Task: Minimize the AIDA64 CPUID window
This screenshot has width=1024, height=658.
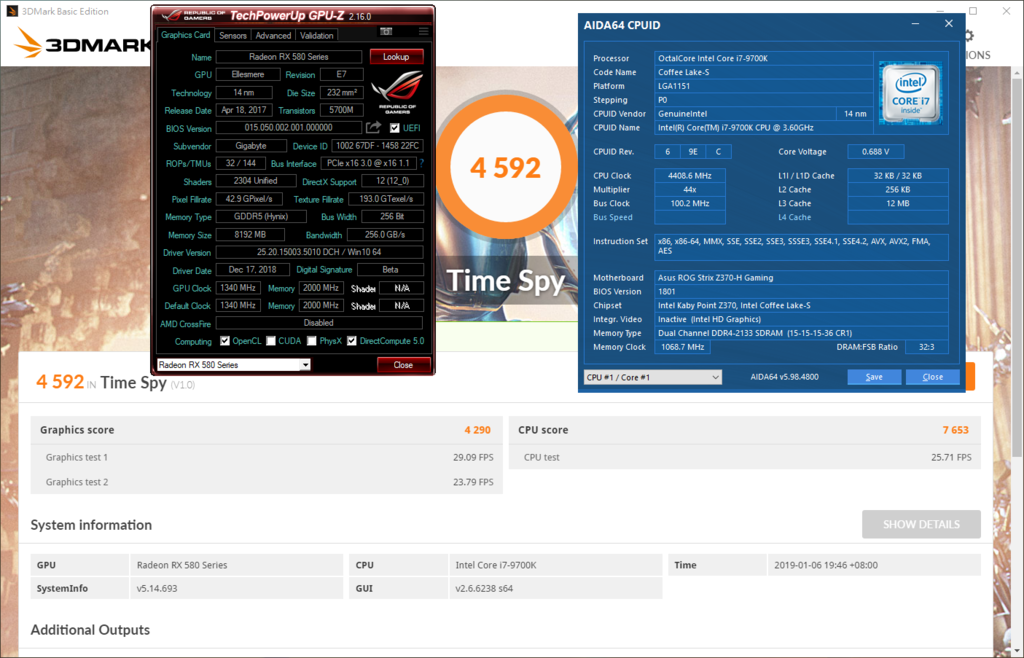Action: pos(916,24)
